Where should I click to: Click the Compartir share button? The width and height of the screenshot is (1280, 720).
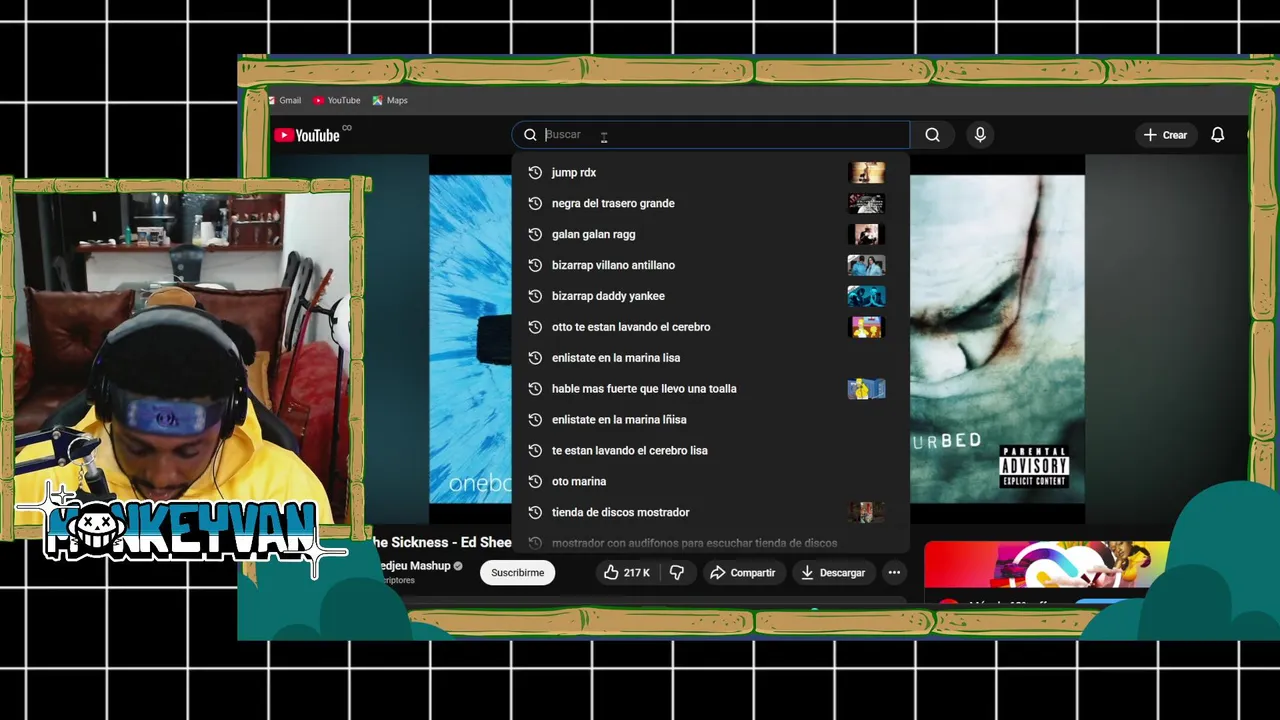coord(742,573)
